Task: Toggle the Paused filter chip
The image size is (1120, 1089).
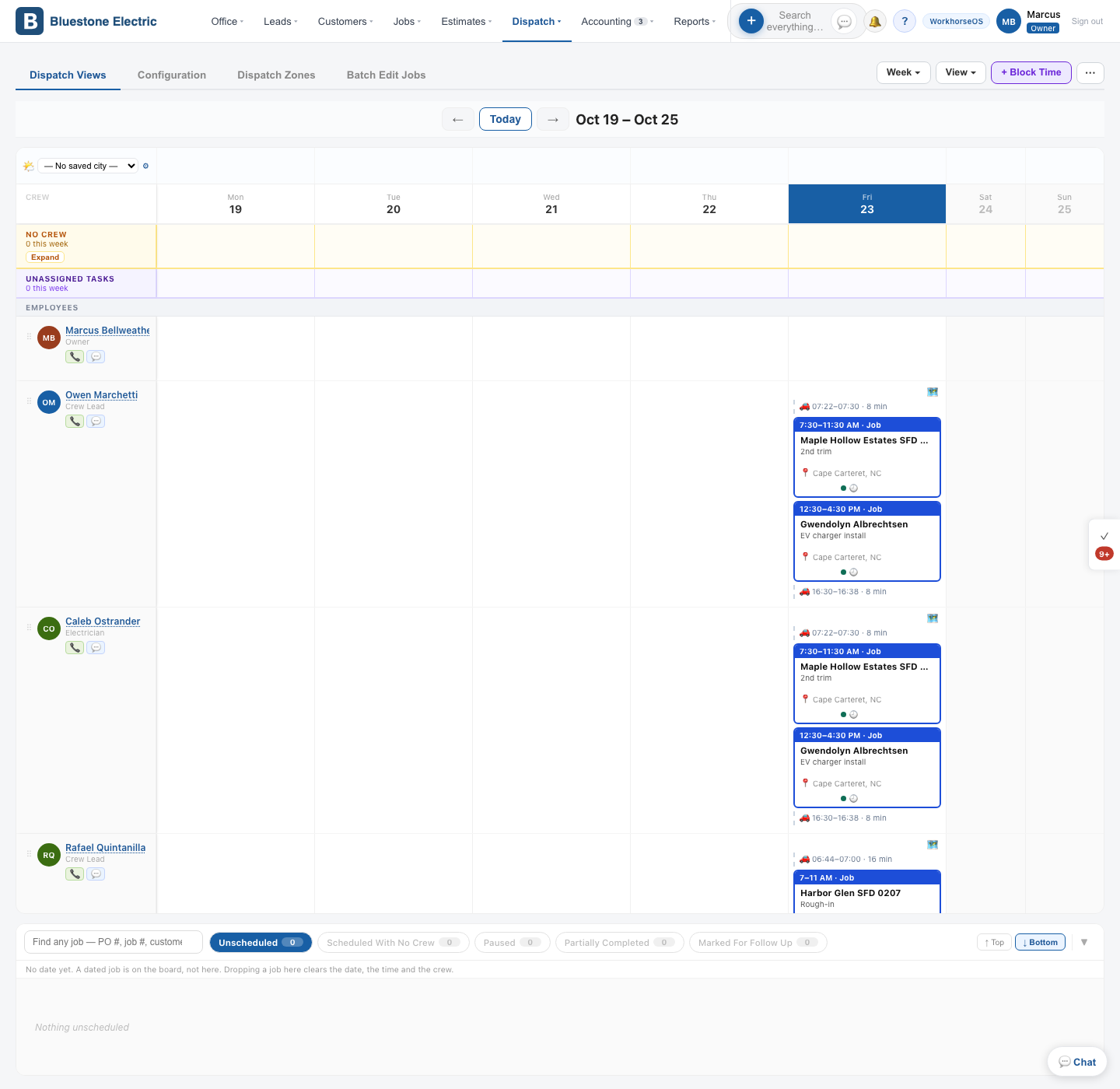Action: point(513,942)
